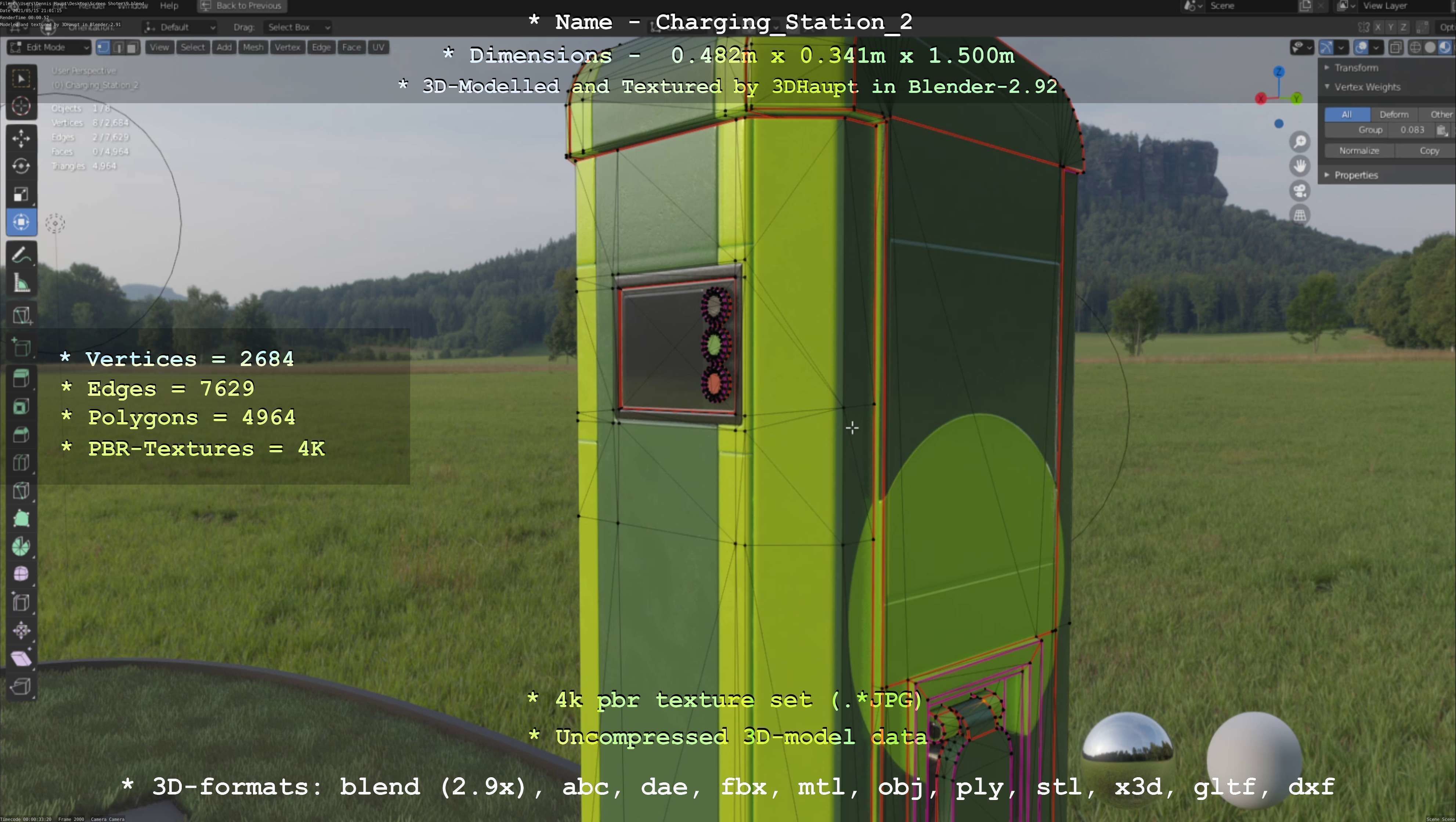Click the Group weight 0.083 field
1456x822 pixels.
click(x=1412, y=130)
